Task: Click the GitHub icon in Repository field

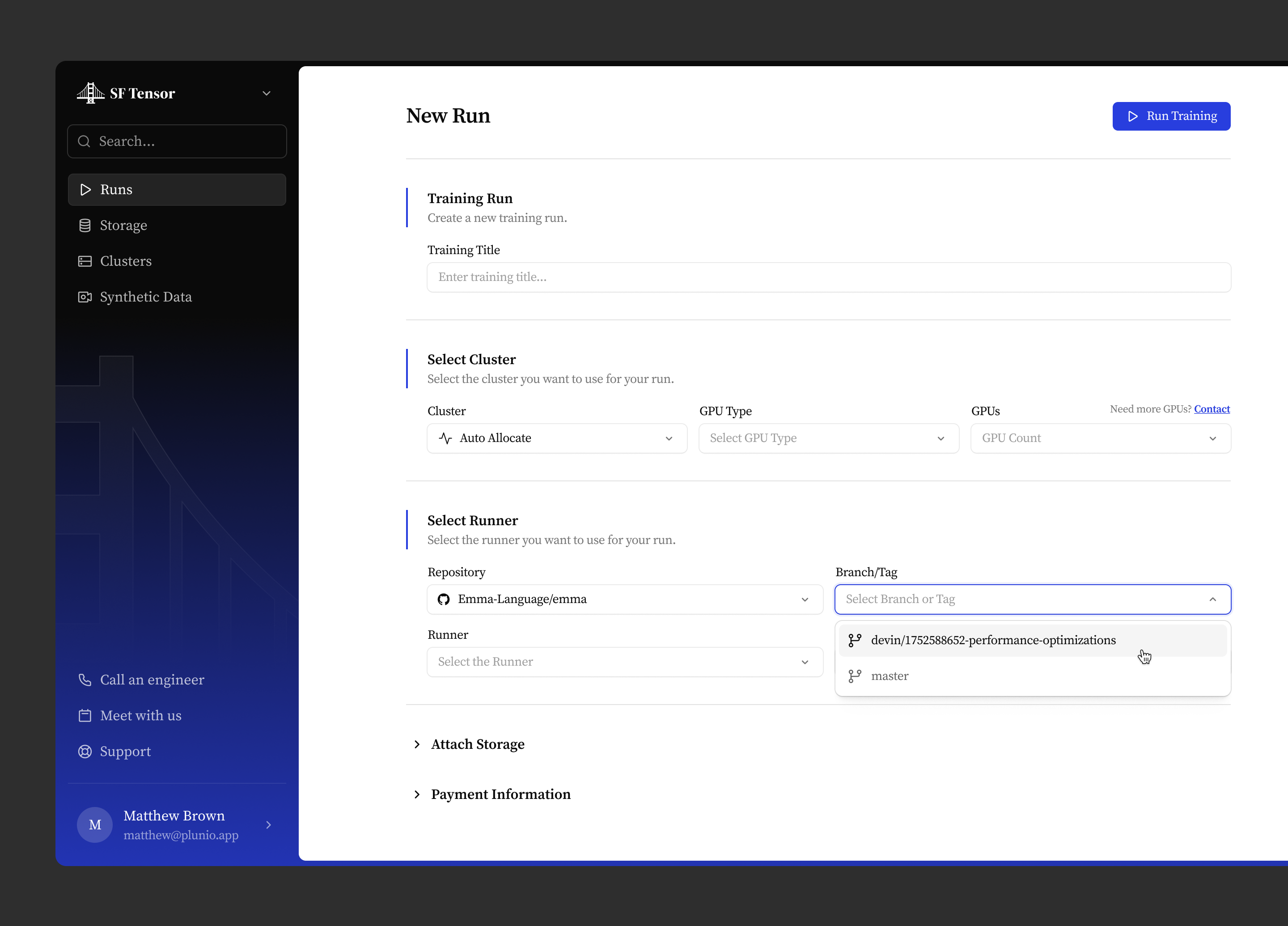Action: (x=444, y=599)
